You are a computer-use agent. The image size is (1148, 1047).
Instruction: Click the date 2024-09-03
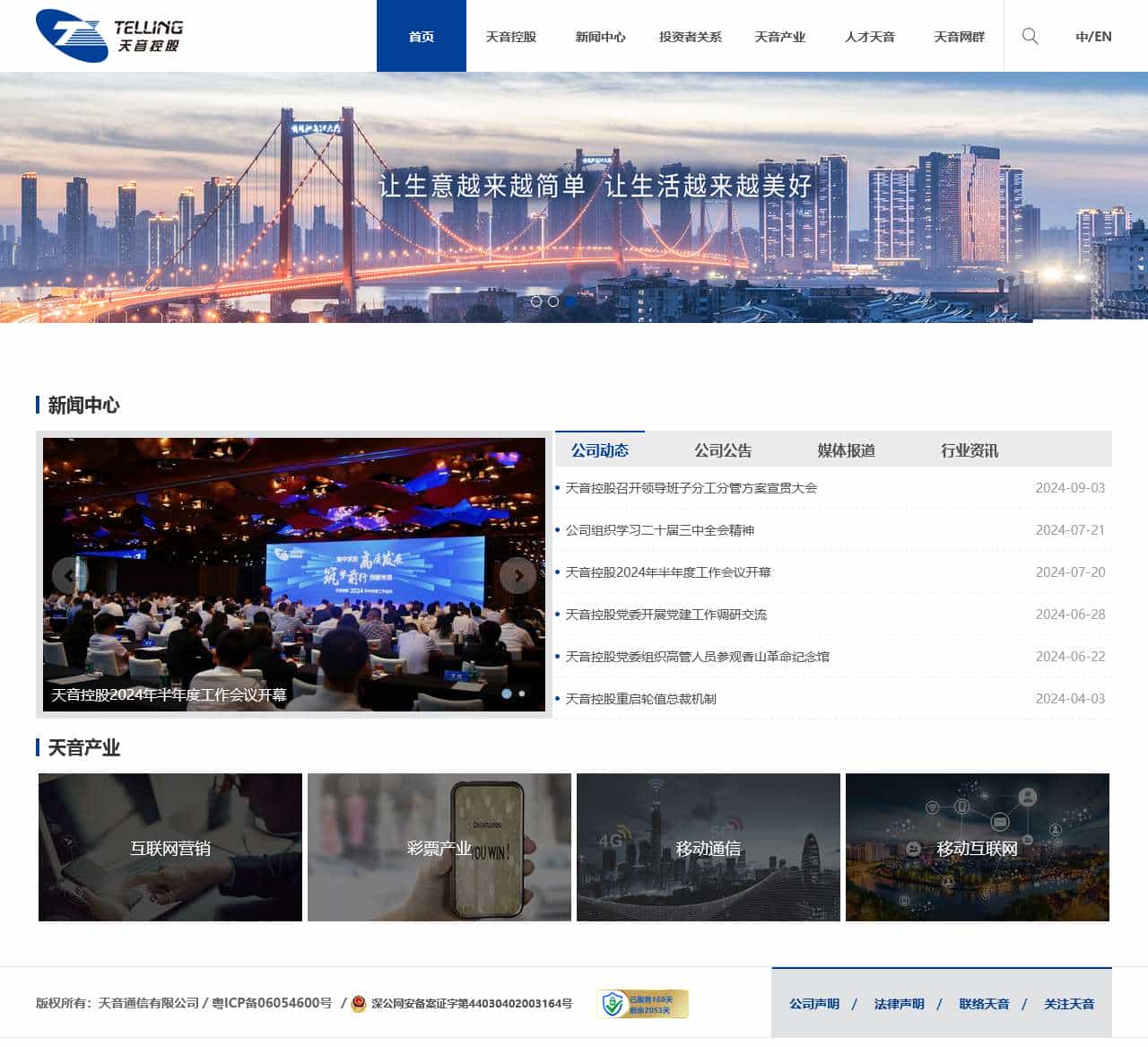(x=1070, y=488)
